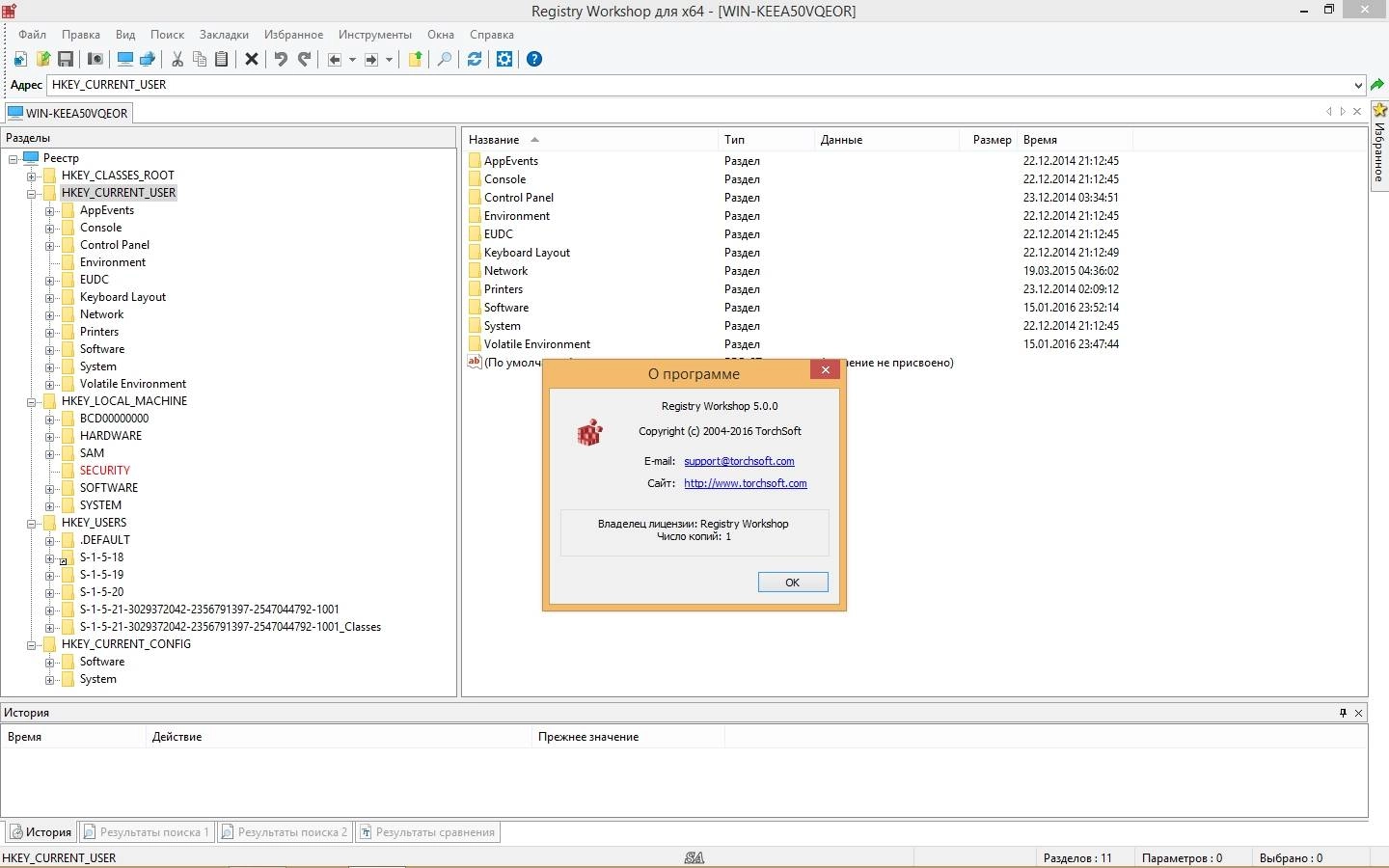Collapse the HKEY_USERS tree node
This screenshot has width=1389, height=868.
point(31,523)
